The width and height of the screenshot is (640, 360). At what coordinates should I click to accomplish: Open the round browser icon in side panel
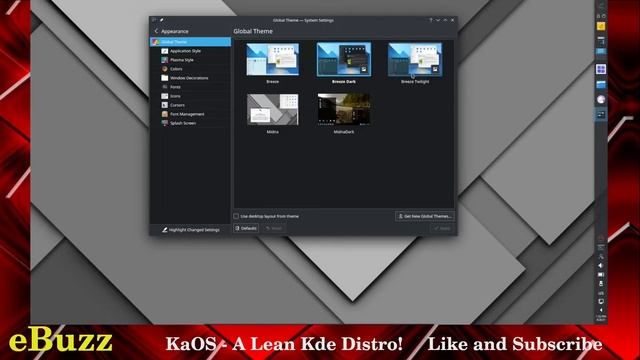click(601, 99)
